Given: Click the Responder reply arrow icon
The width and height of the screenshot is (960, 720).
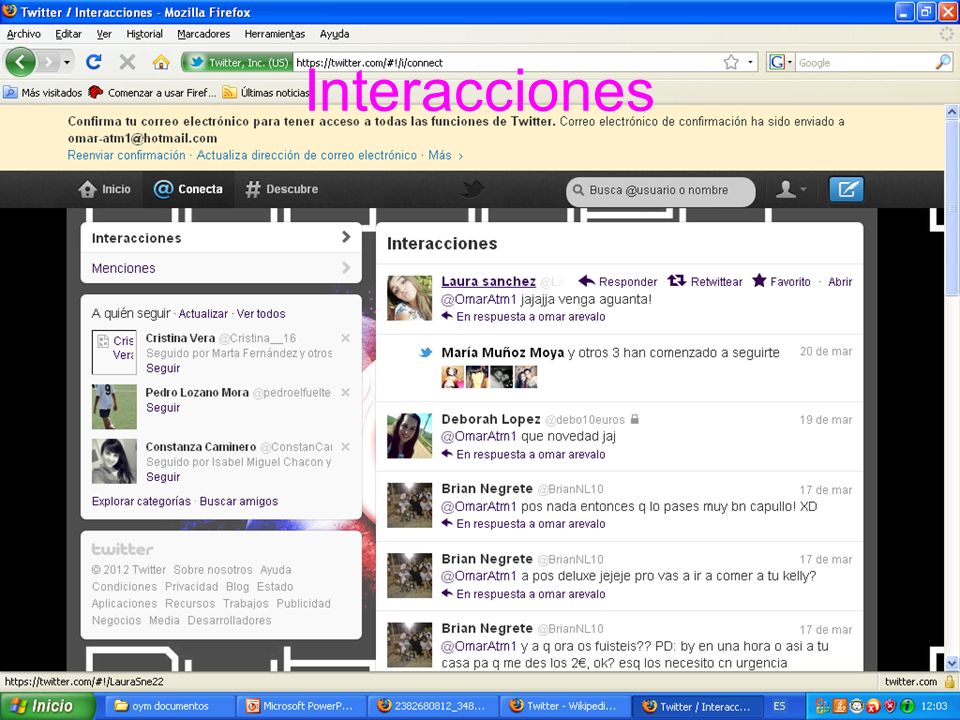Looking at the screenshot, I should click(x=587, y=281).
